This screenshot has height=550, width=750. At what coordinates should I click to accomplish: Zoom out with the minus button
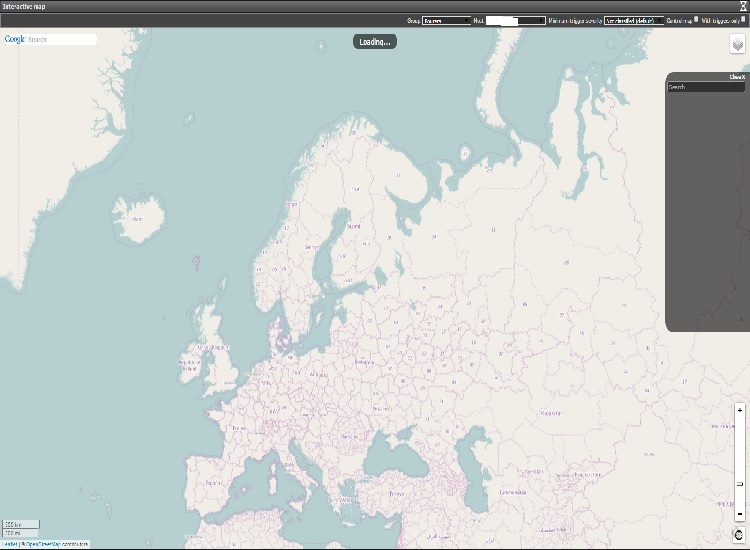(739, 513)
